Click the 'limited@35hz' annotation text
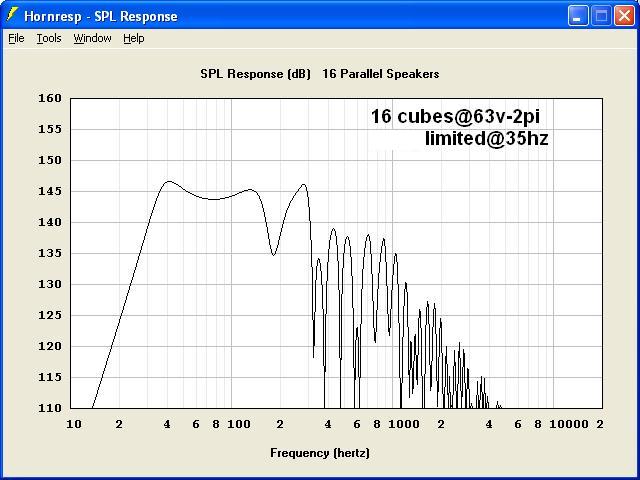The height and width of the screenshot is (480, 640). pyautogui.click(x=487, y=139)
